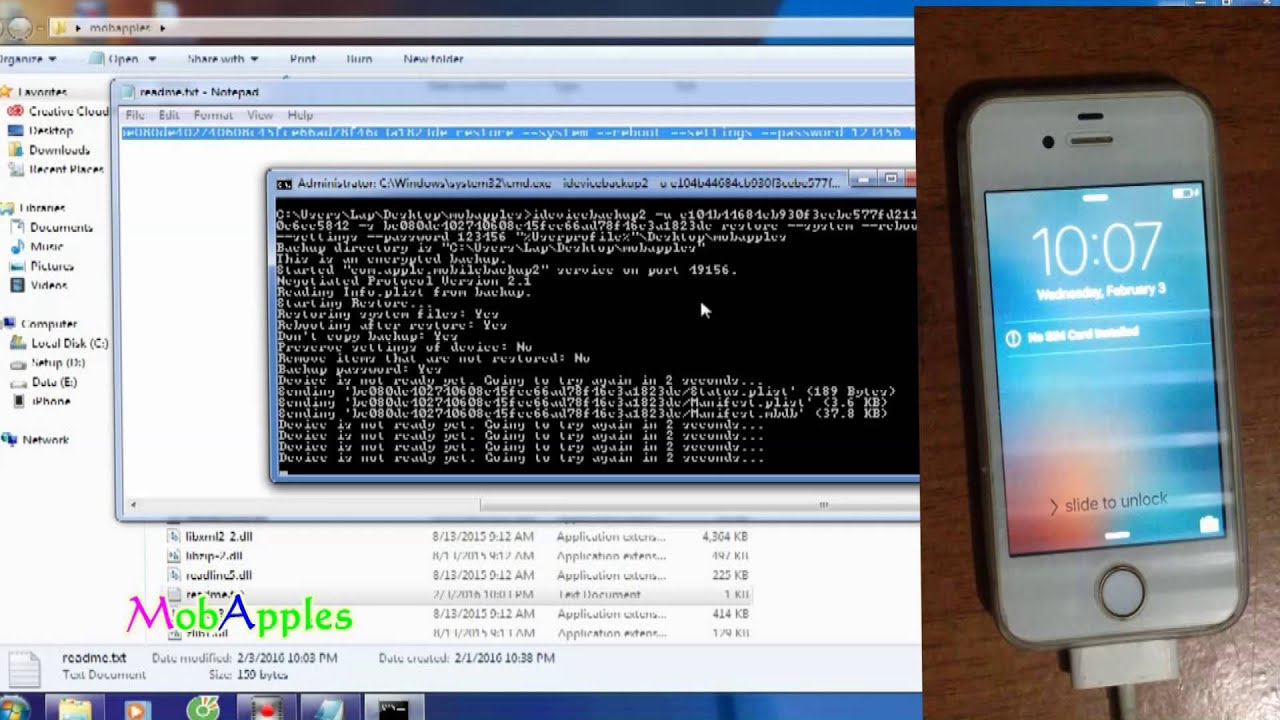Viewport: 1280px width, 720px height.
Task: Click the Open toolbar button in Explorer
Action: click(x=114, y=59)
